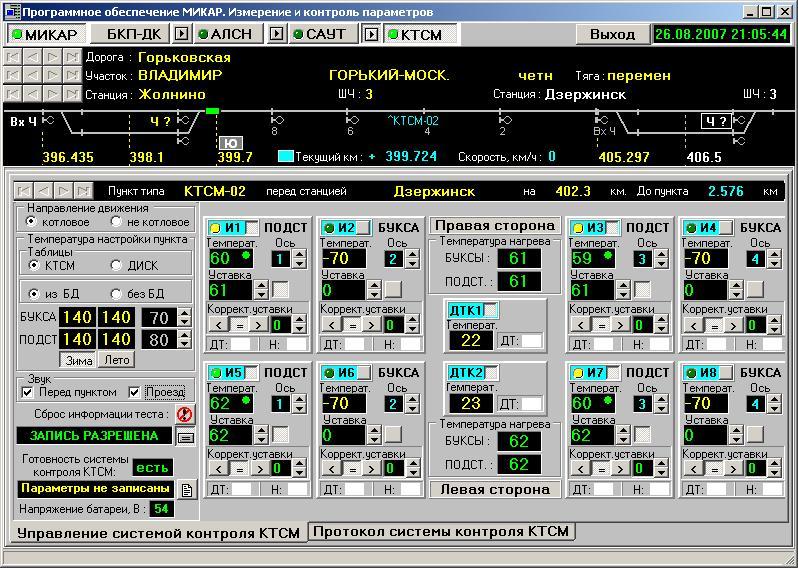798x568 pixels.
Task: Click the icon beside ЗАПИСЬ РАЗРЕШЕНА
Action: [185, 436]
